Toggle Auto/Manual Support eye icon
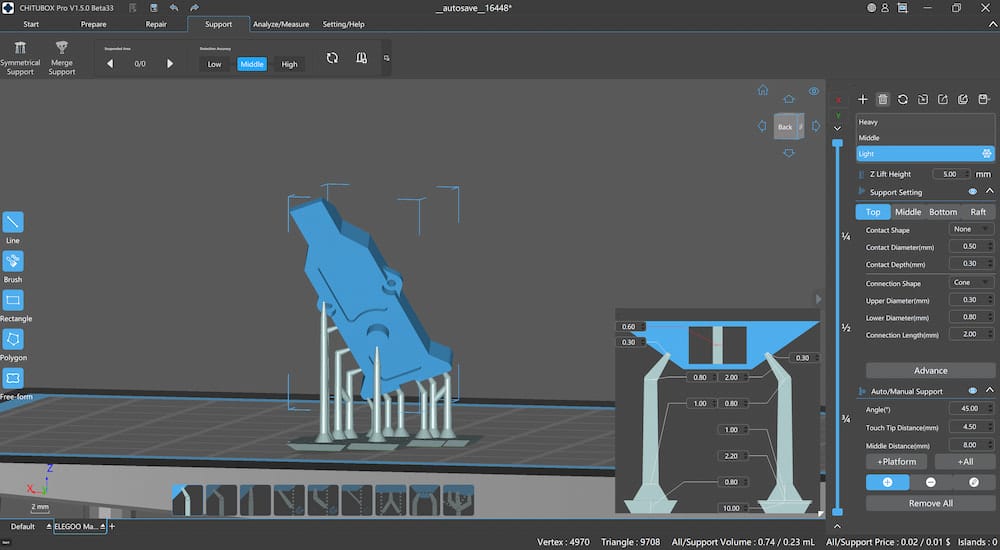Screen dimensions: 1000x550 click(x=973, y=390)
